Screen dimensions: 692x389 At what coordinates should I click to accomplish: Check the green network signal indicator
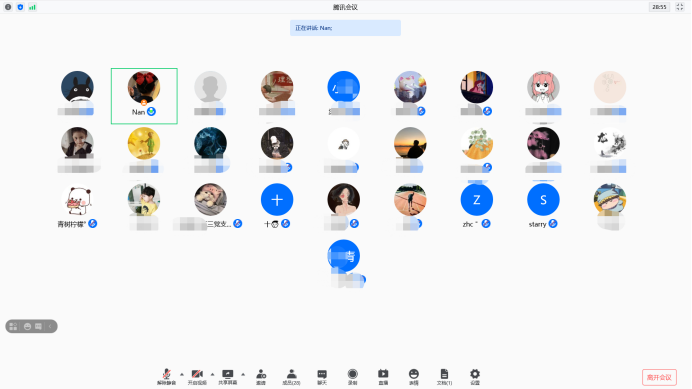coord(32,7)
